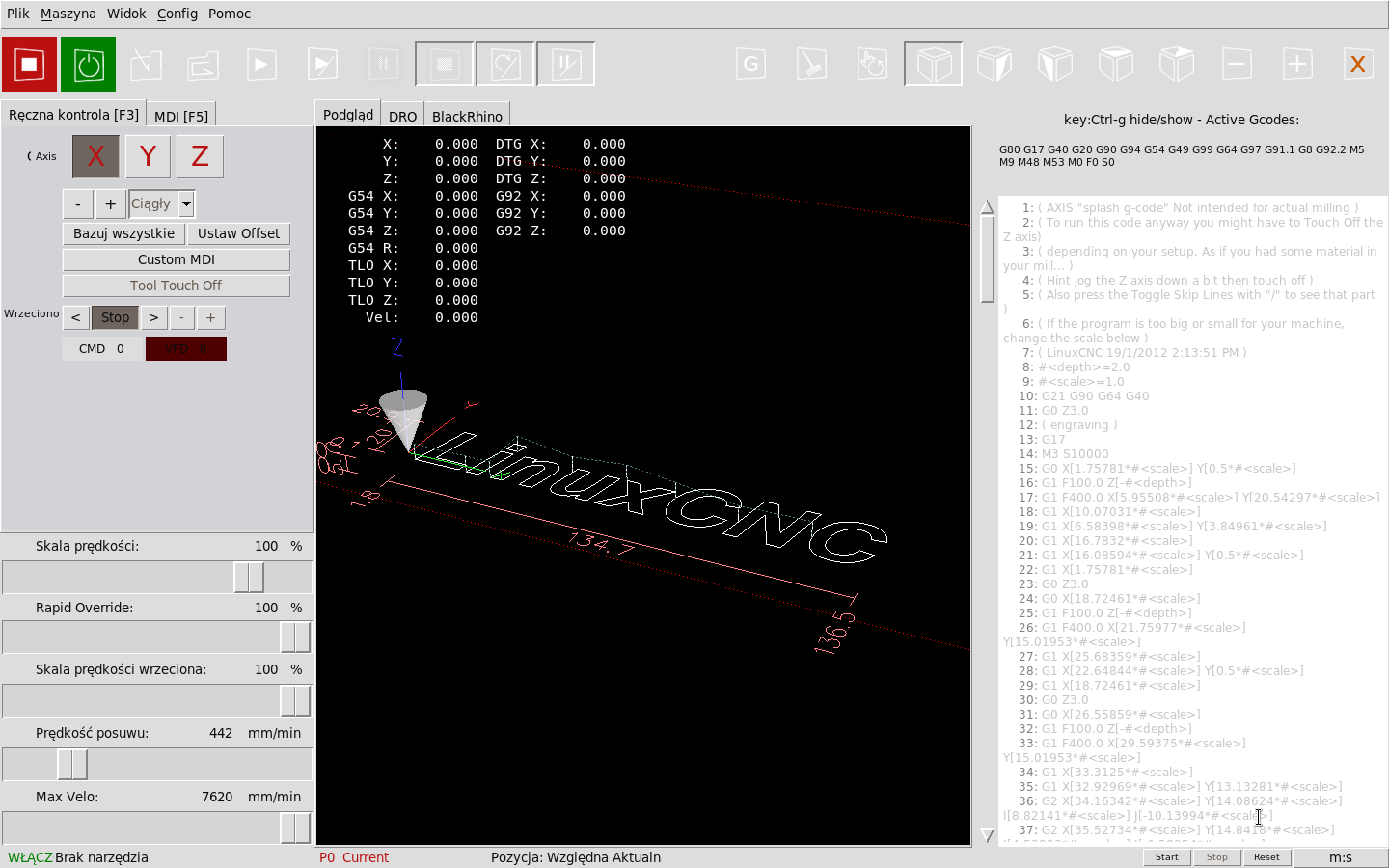Click Start button in status bar

(1167, 857)
